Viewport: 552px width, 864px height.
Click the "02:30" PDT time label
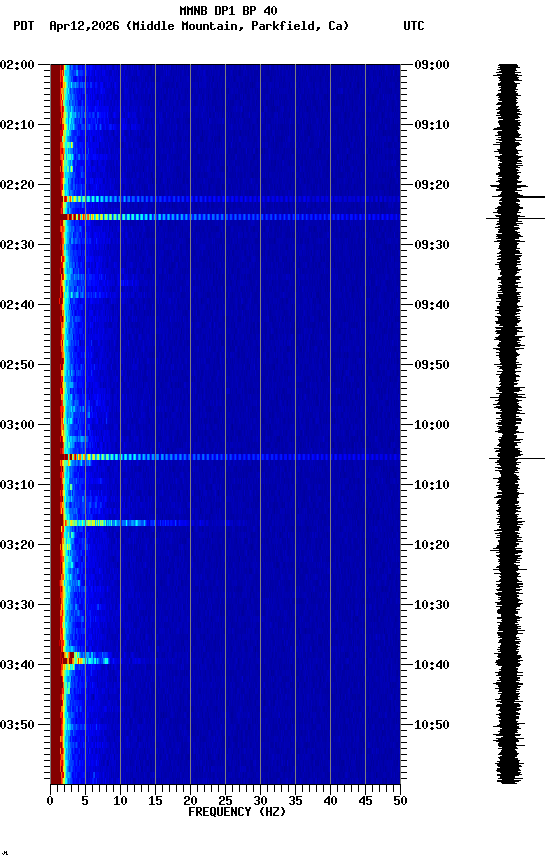[x=17, y=245]
